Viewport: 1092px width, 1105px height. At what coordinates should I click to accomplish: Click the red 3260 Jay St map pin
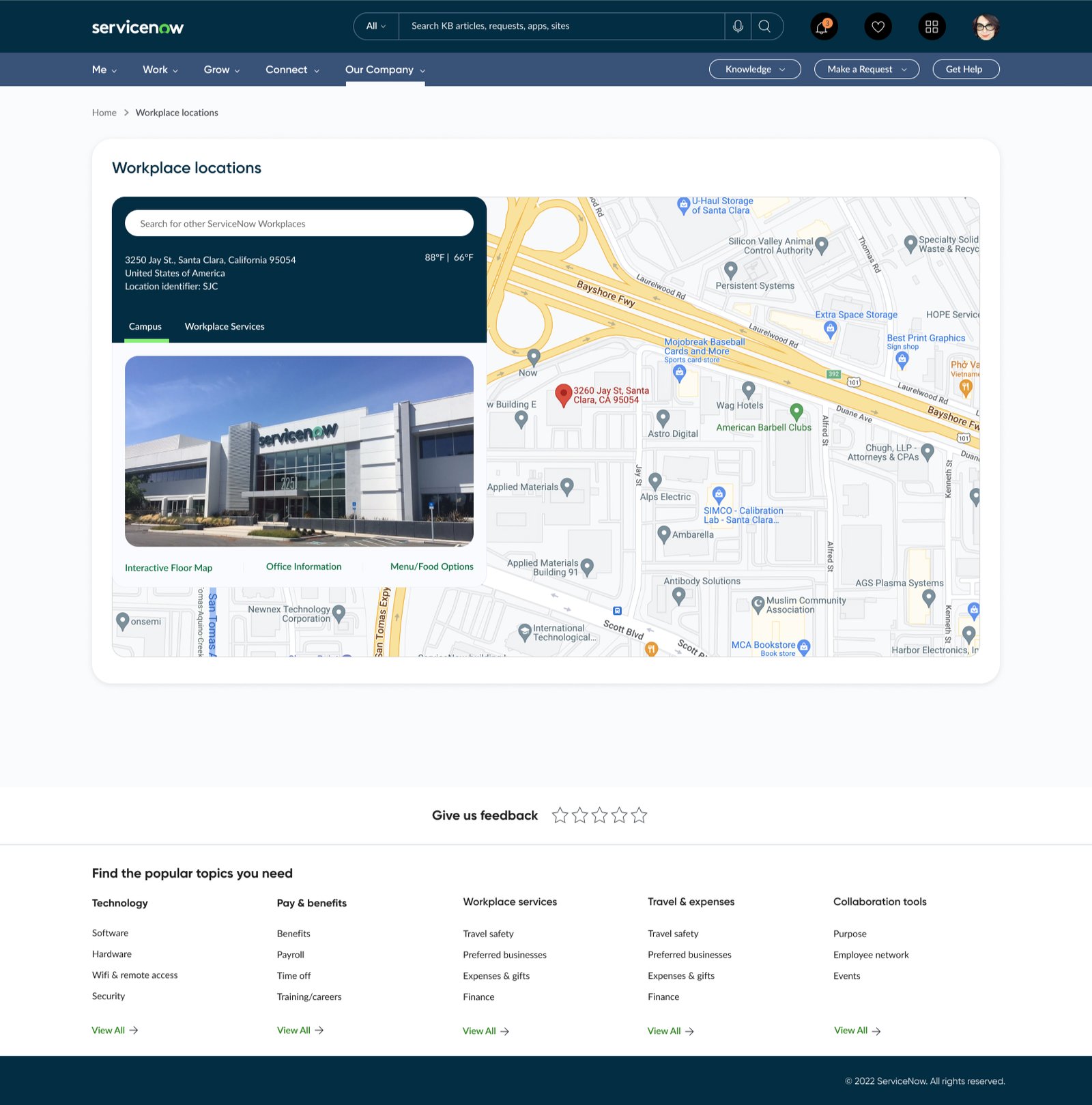coord(563,395)
